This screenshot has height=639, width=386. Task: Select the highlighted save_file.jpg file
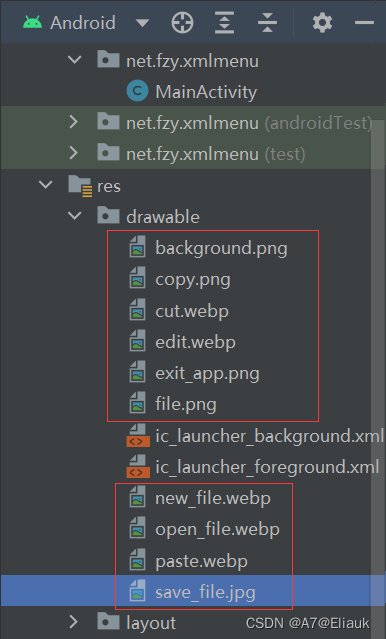(x=193, y=591)
